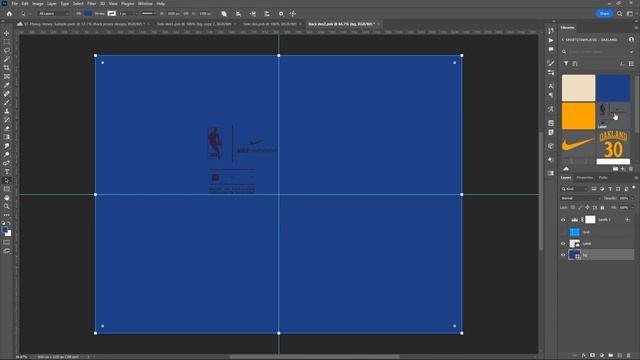Go back from Oakland library folder
The image size is (640, 360).
pos(562,40)
